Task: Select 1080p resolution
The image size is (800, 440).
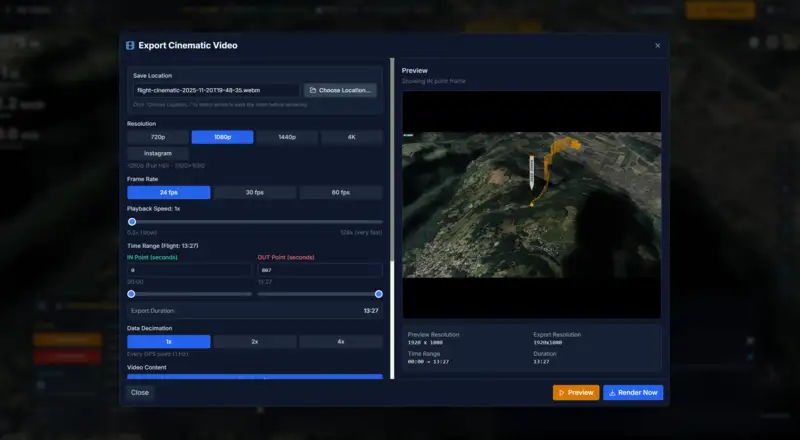Action: coord(222,137)
